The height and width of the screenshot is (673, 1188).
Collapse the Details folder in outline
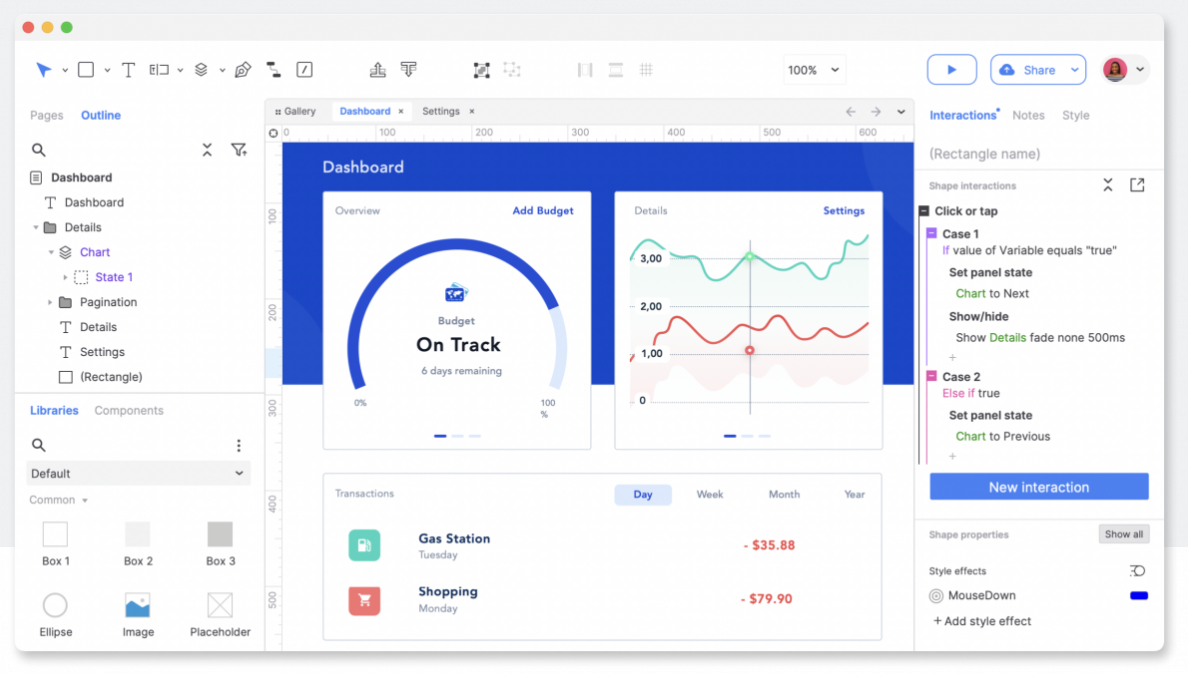pos(36,227)
